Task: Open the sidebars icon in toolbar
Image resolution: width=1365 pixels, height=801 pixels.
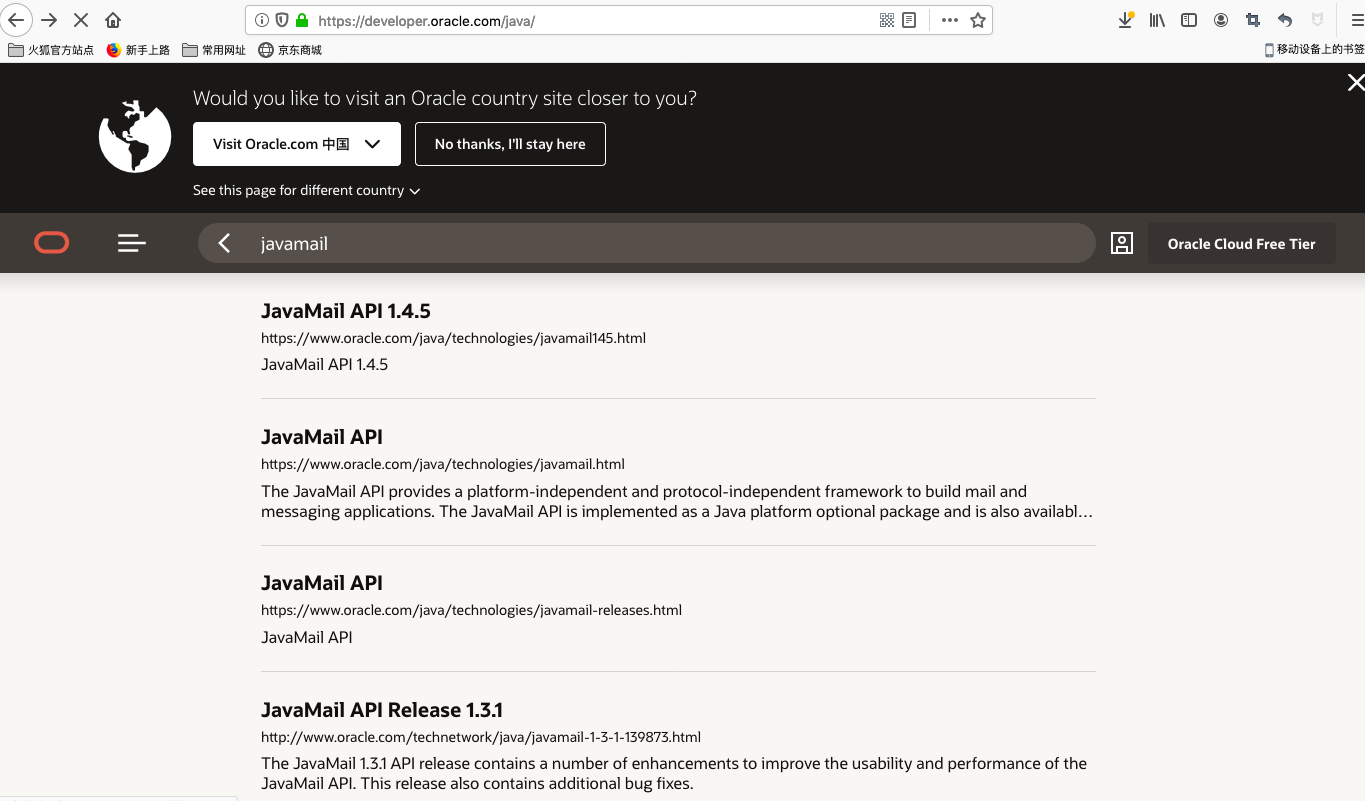Action: pos(1188,20)
